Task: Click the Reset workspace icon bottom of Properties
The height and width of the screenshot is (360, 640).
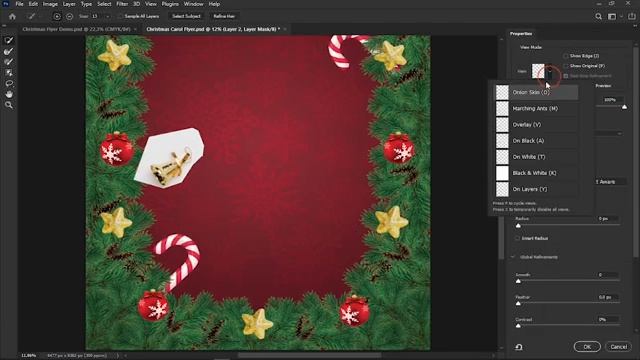Action: 519,347
